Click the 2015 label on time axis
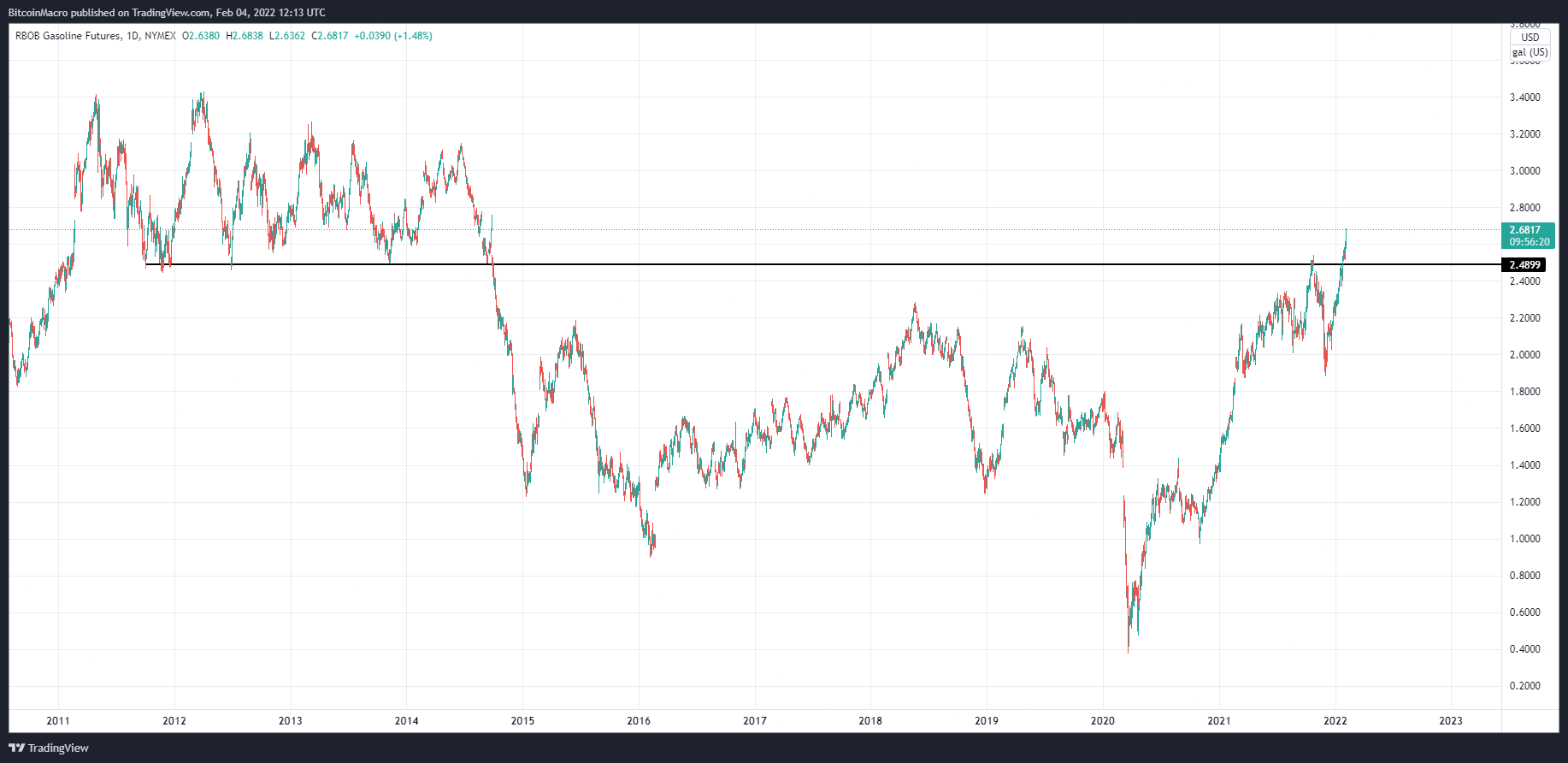This screenshot has width=1568, height=763. click(x=523, y=721)
